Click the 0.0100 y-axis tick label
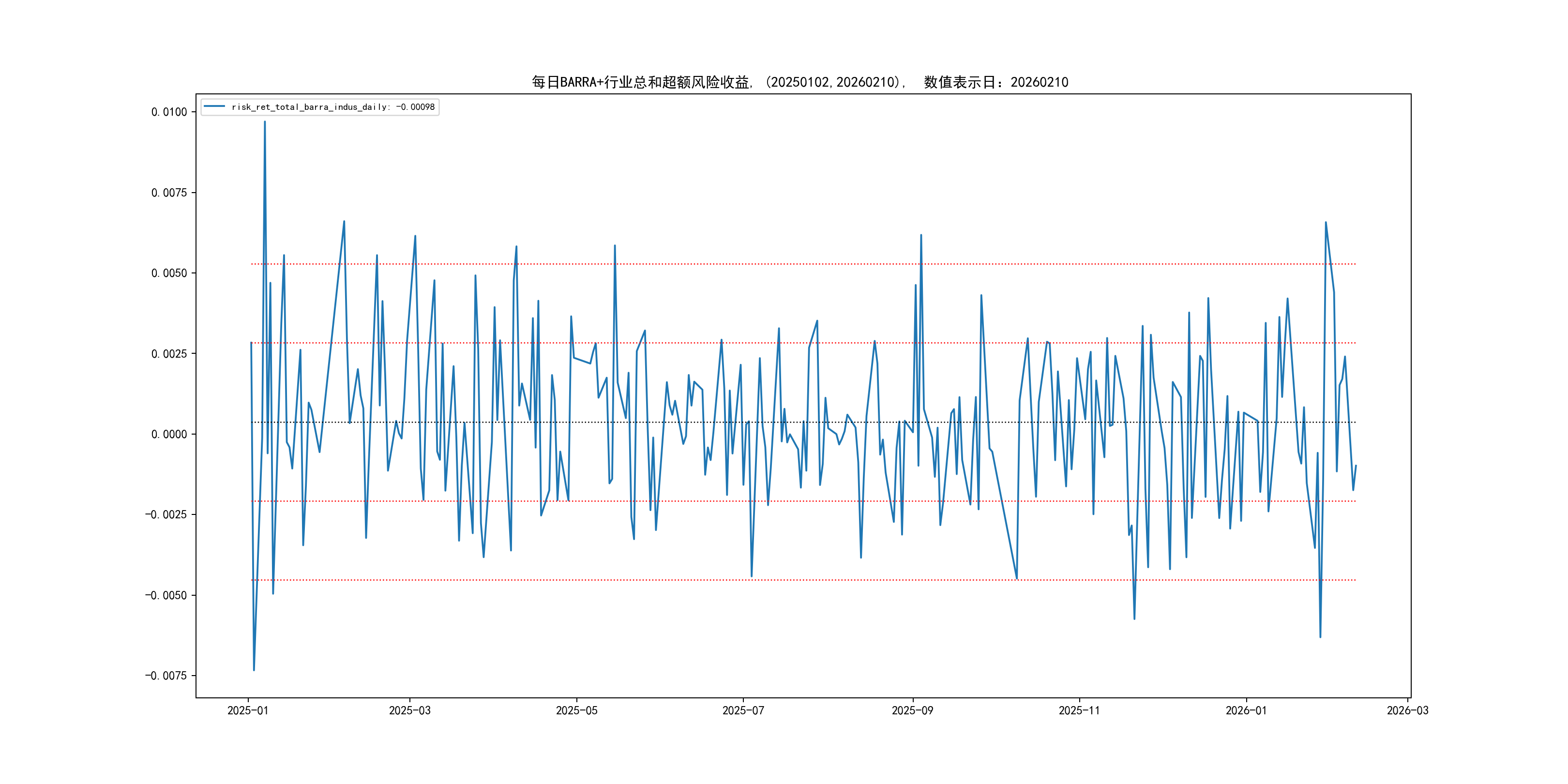 point(168,112)
